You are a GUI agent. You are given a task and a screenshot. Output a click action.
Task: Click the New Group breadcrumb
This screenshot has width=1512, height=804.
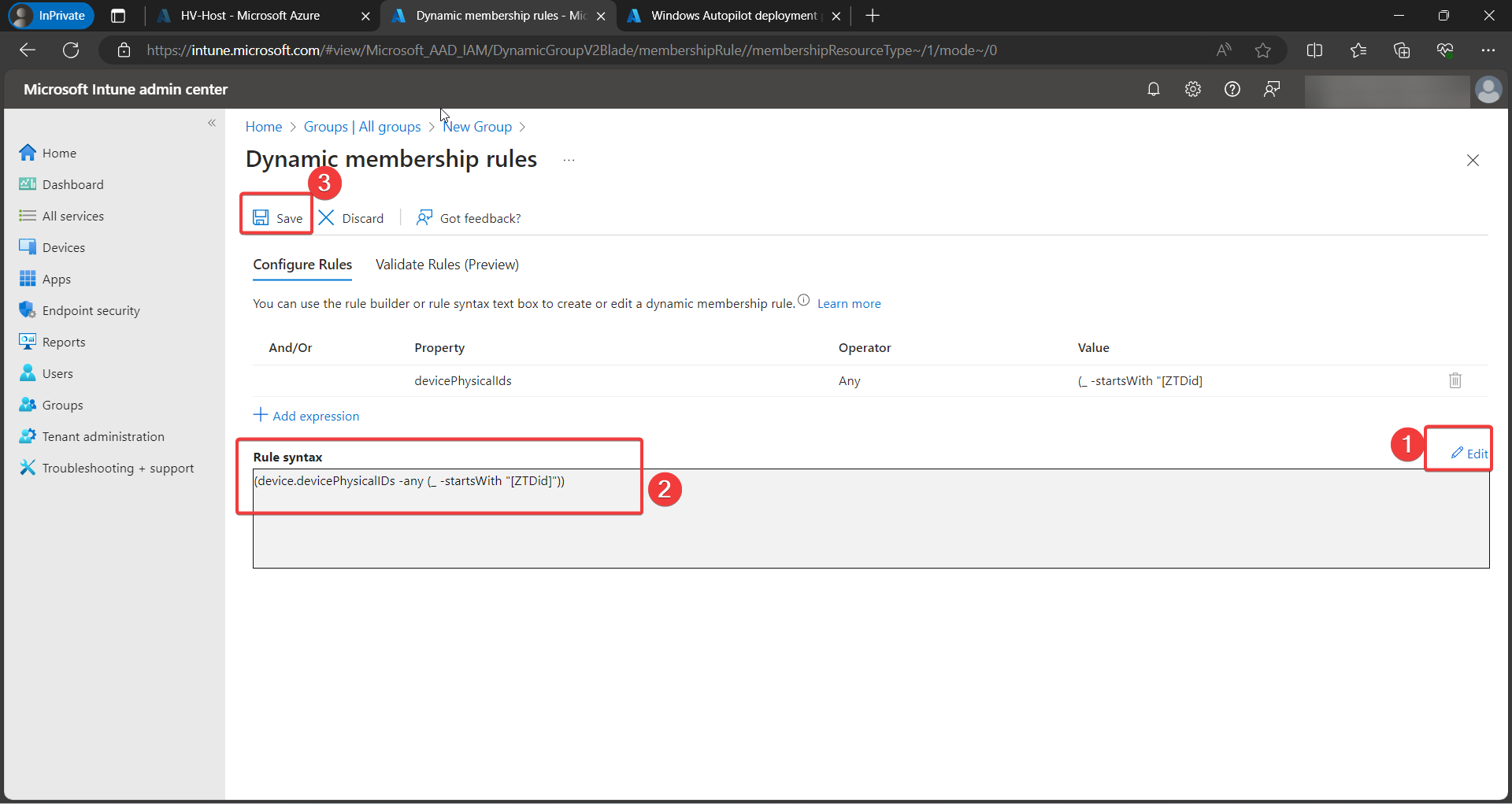point(477,127)
